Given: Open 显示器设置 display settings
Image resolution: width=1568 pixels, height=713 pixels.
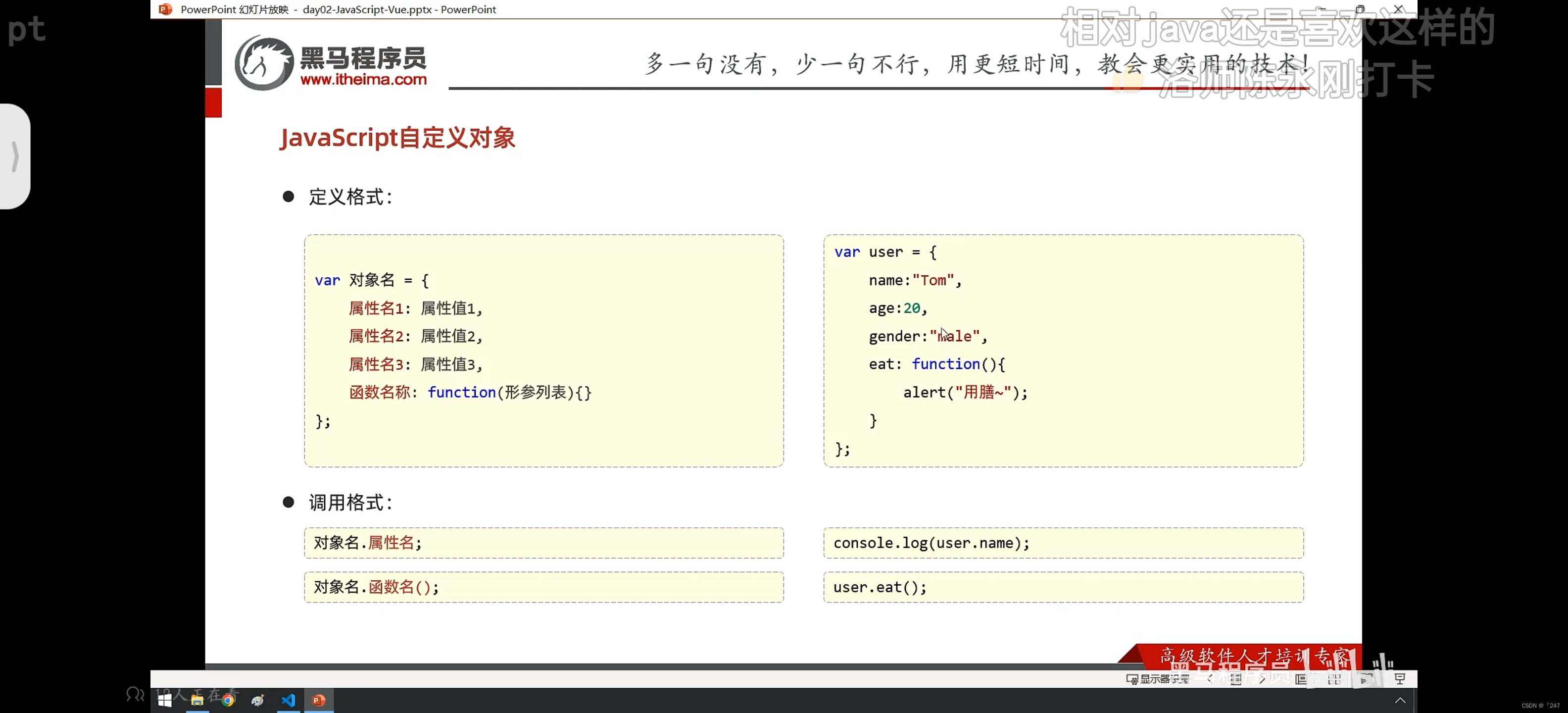Looking at the screenshot, I should [x=1158, y=679].
